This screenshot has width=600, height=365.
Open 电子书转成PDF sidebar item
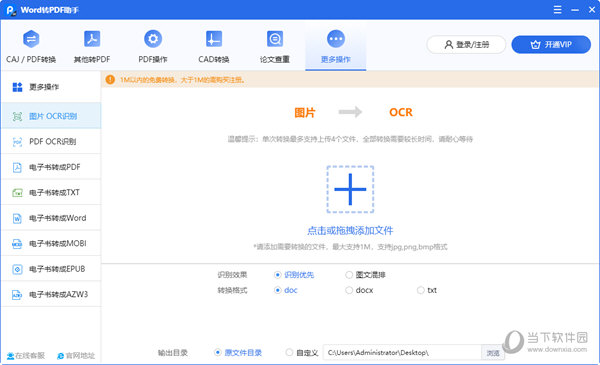coord(51,167)
